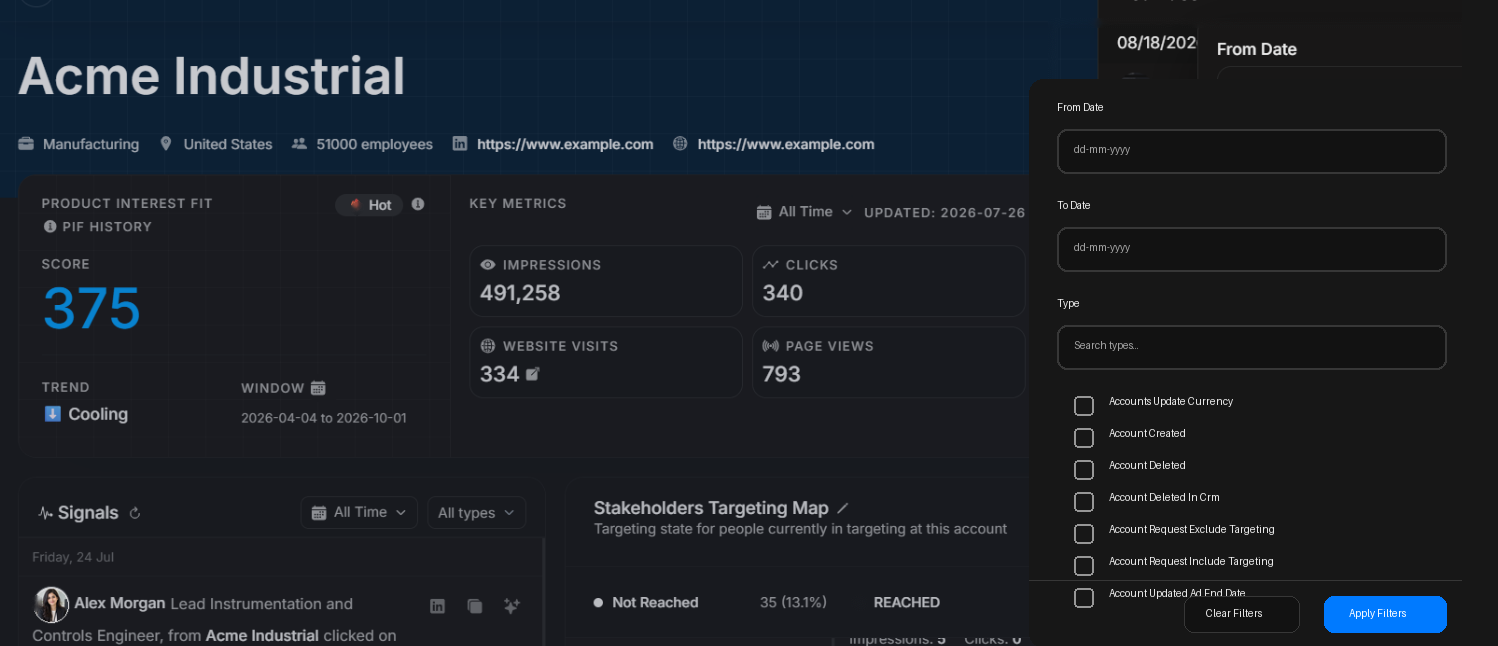Click the From Date input in the filter panel
Image resolution: width=1498 pixels, height=646 pixels.
tap(1251, 151)
